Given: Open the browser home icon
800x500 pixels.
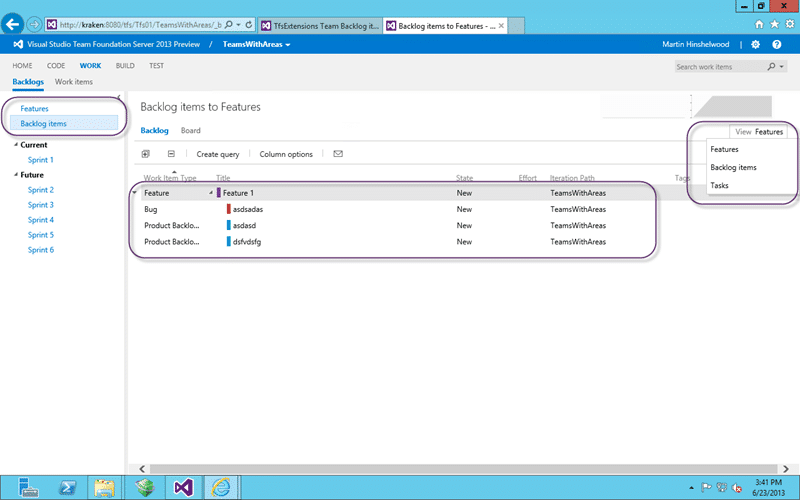Looking at the screenshot, I should [x=759, y=24].
